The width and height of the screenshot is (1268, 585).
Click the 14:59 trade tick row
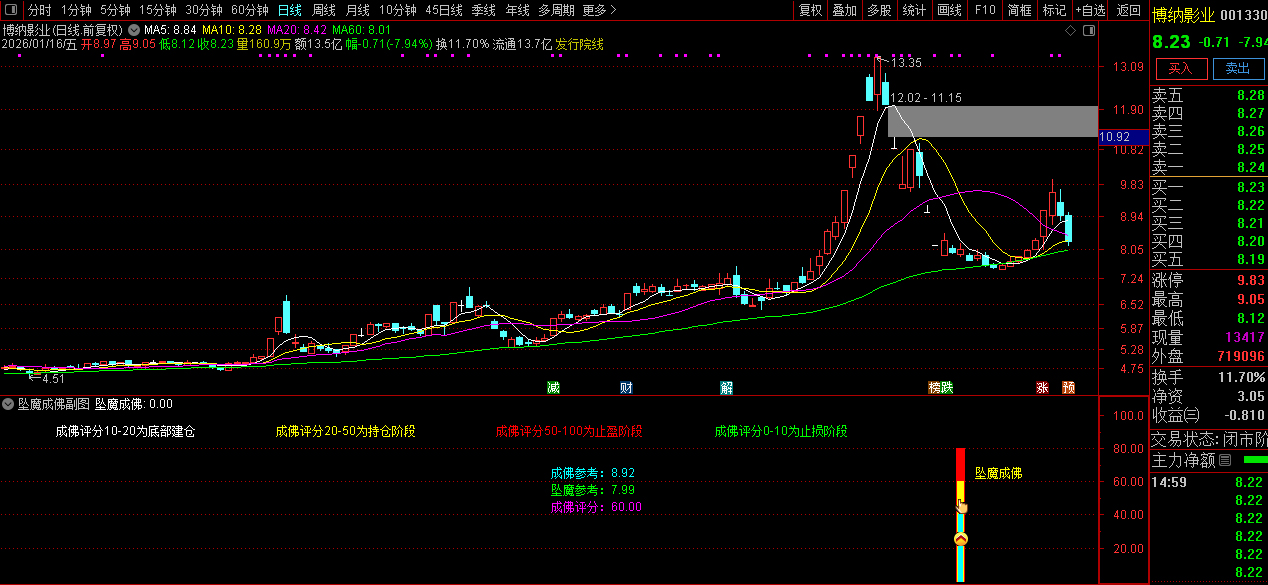(1208, 482)
